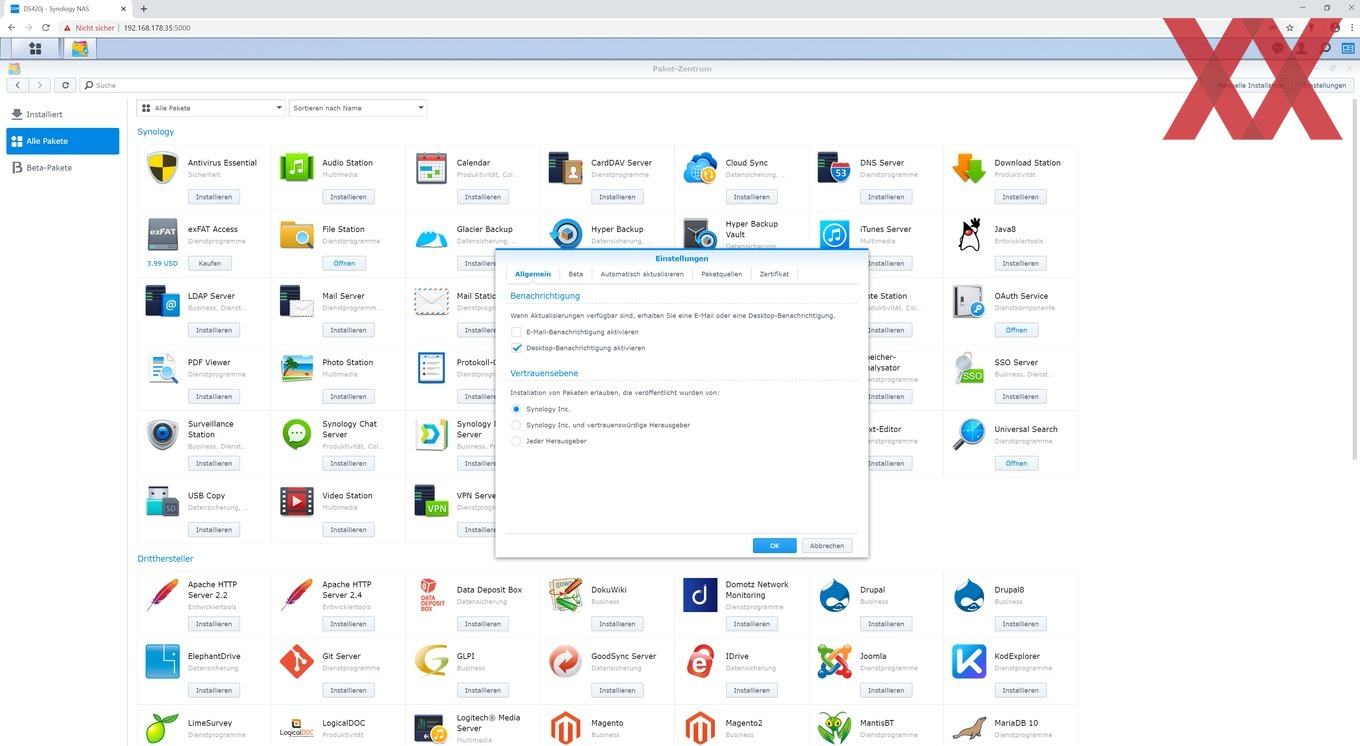The width and height of the screenshot is (1360, 746).
Task: Open the Git Server package icon
Action: (297, 661)
